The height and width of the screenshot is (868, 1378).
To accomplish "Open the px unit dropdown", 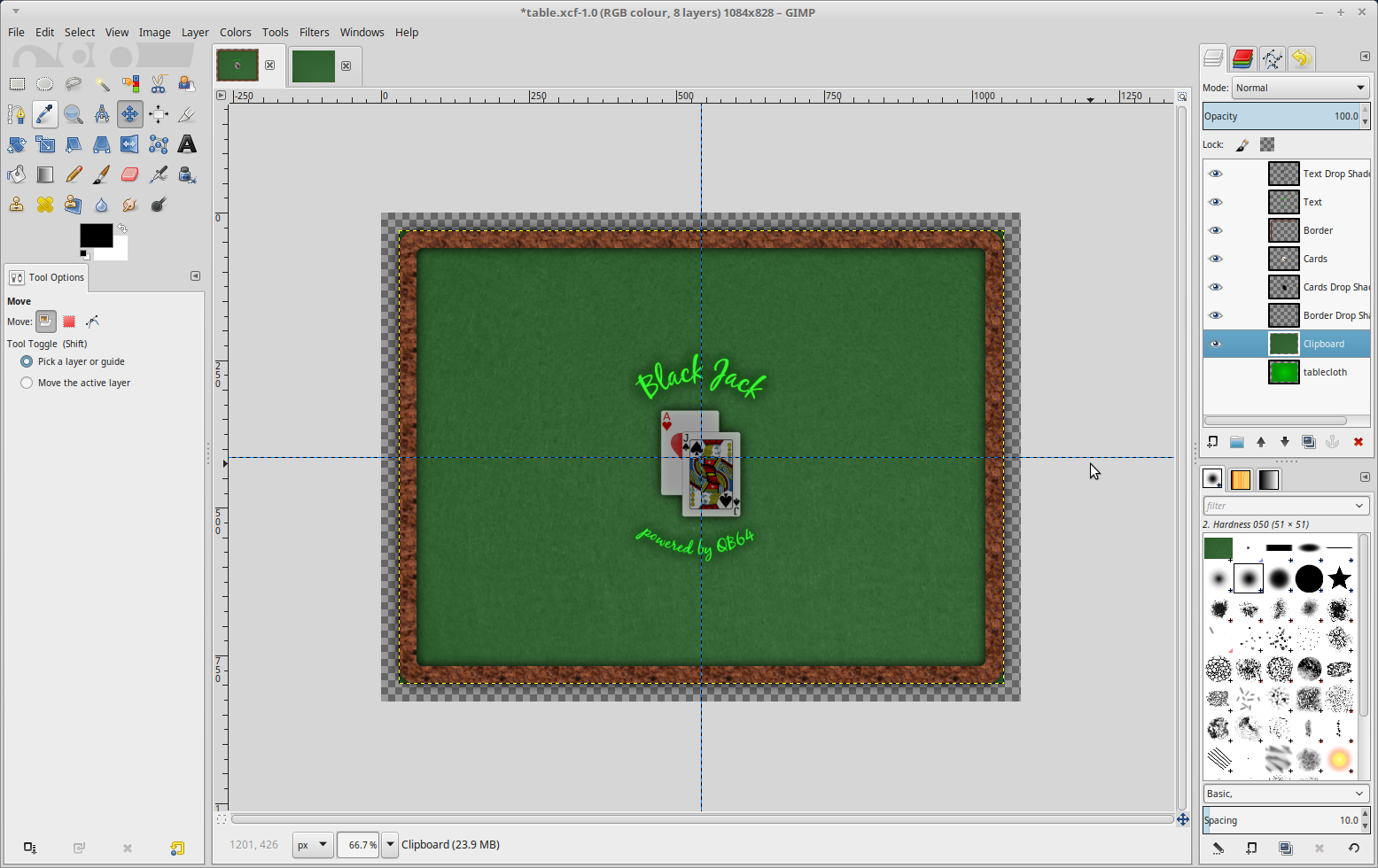I will (x=313, y=844).
